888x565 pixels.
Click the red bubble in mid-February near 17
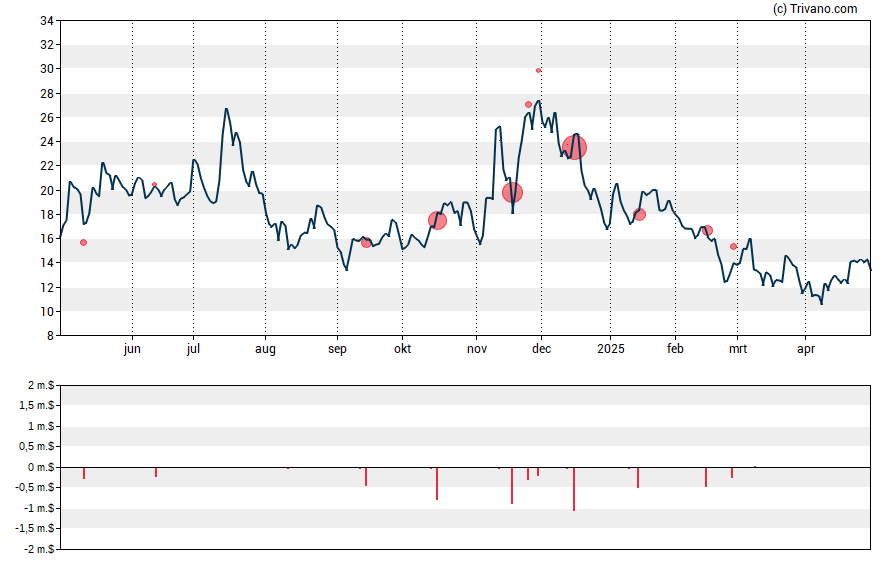[x=707, y=230]
